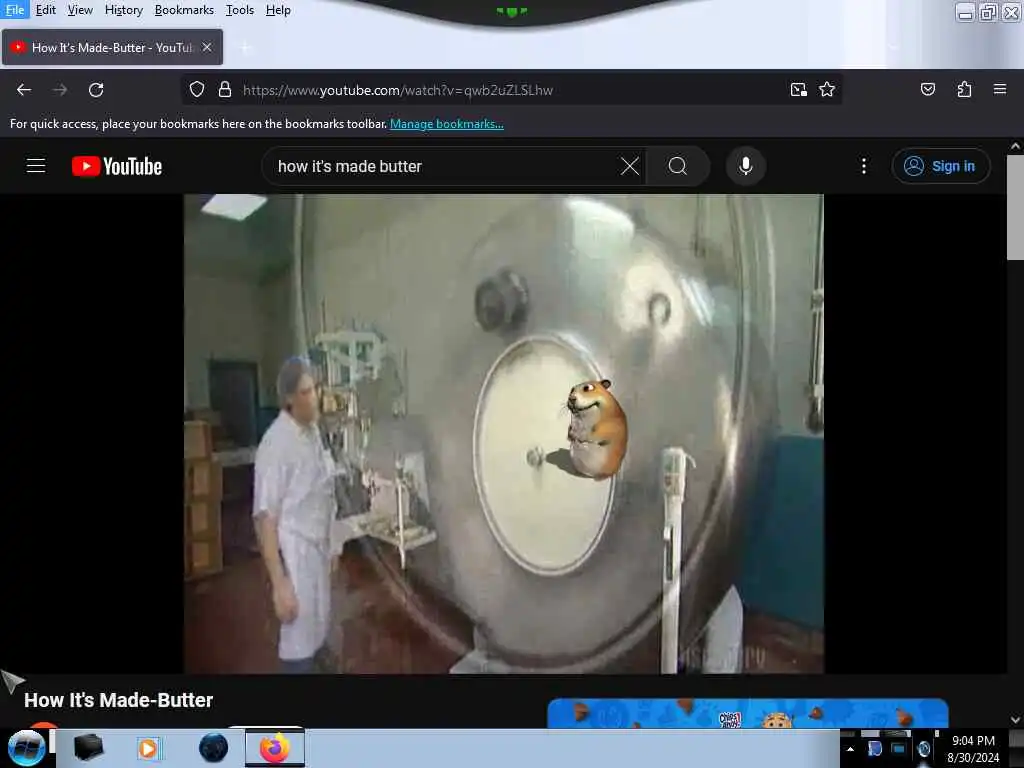Select the Firefox taskbar button
Screen dimensions: 1024x768
(x=275, y=748)
